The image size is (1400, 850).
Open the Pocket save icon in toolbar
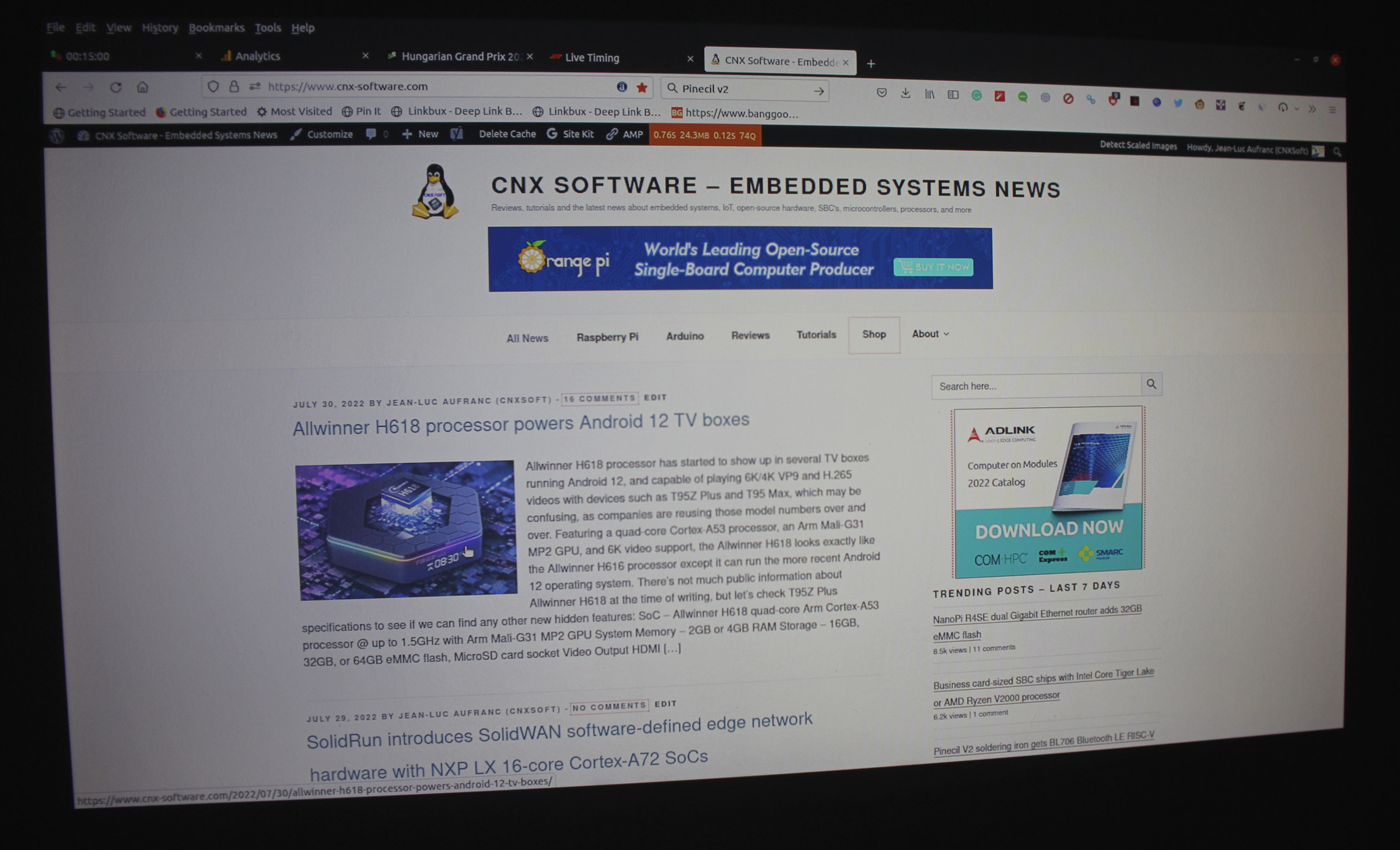pos(881,93)
